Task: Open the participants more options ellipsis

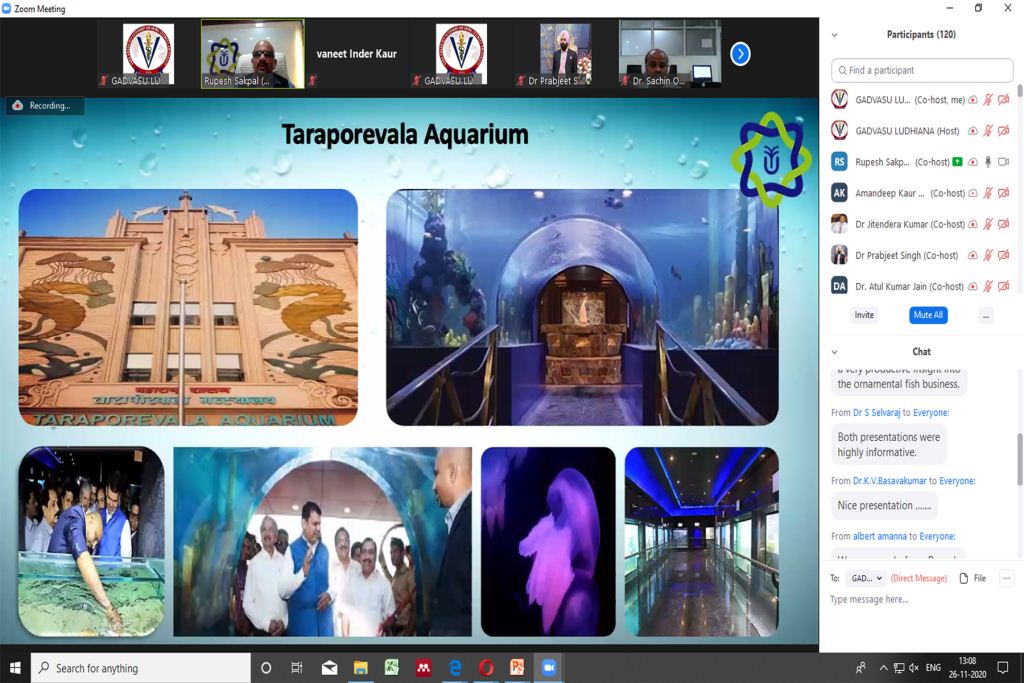Action: pos(985,315)
